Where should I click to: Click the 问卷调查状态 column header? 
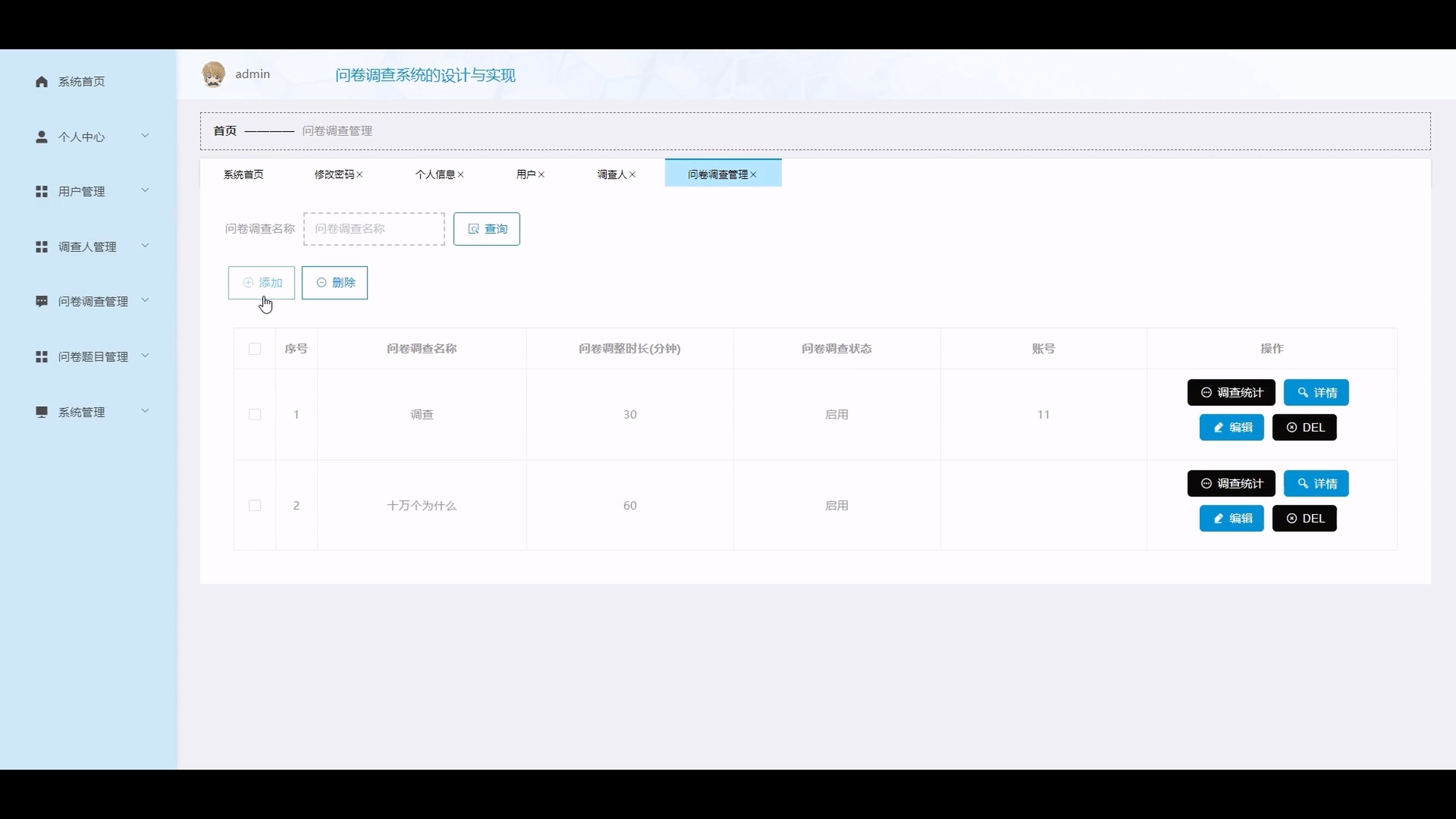pos(836,349)
